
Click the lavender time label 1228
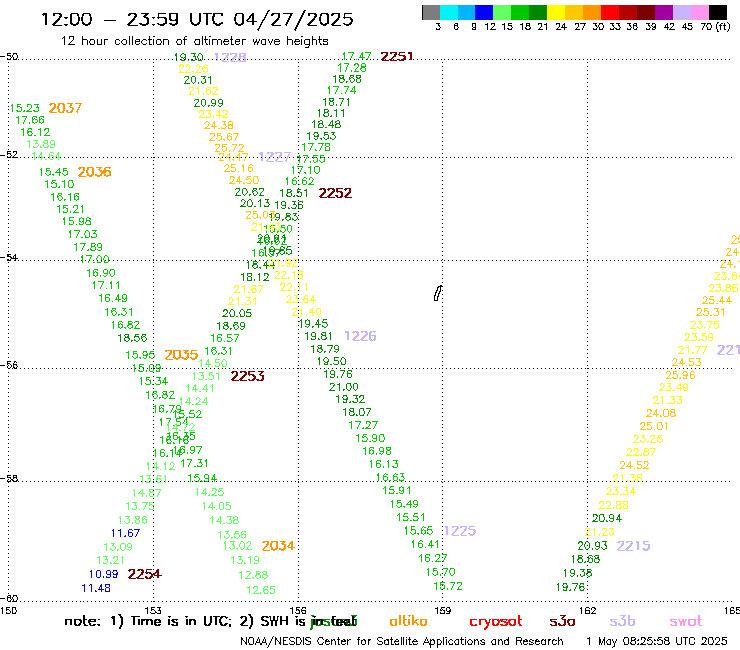(230, 57)
